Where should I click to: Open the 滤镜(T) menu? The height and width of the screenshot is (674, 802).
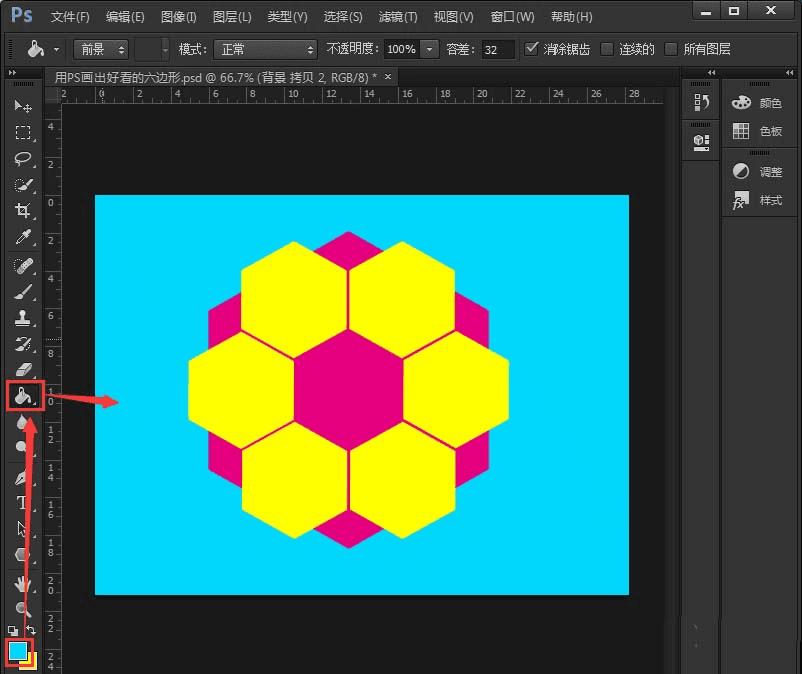398,17
